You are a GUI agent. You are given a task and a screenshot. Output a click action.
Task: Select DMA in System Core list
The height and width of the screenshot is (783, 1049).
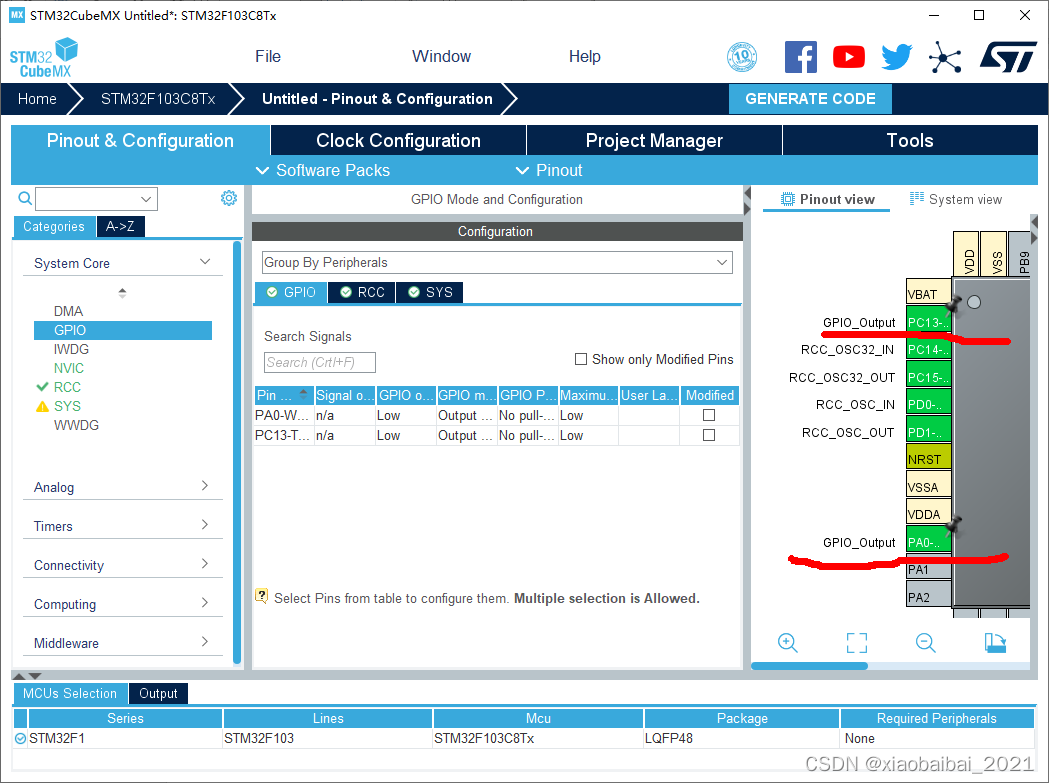(68, 311)
